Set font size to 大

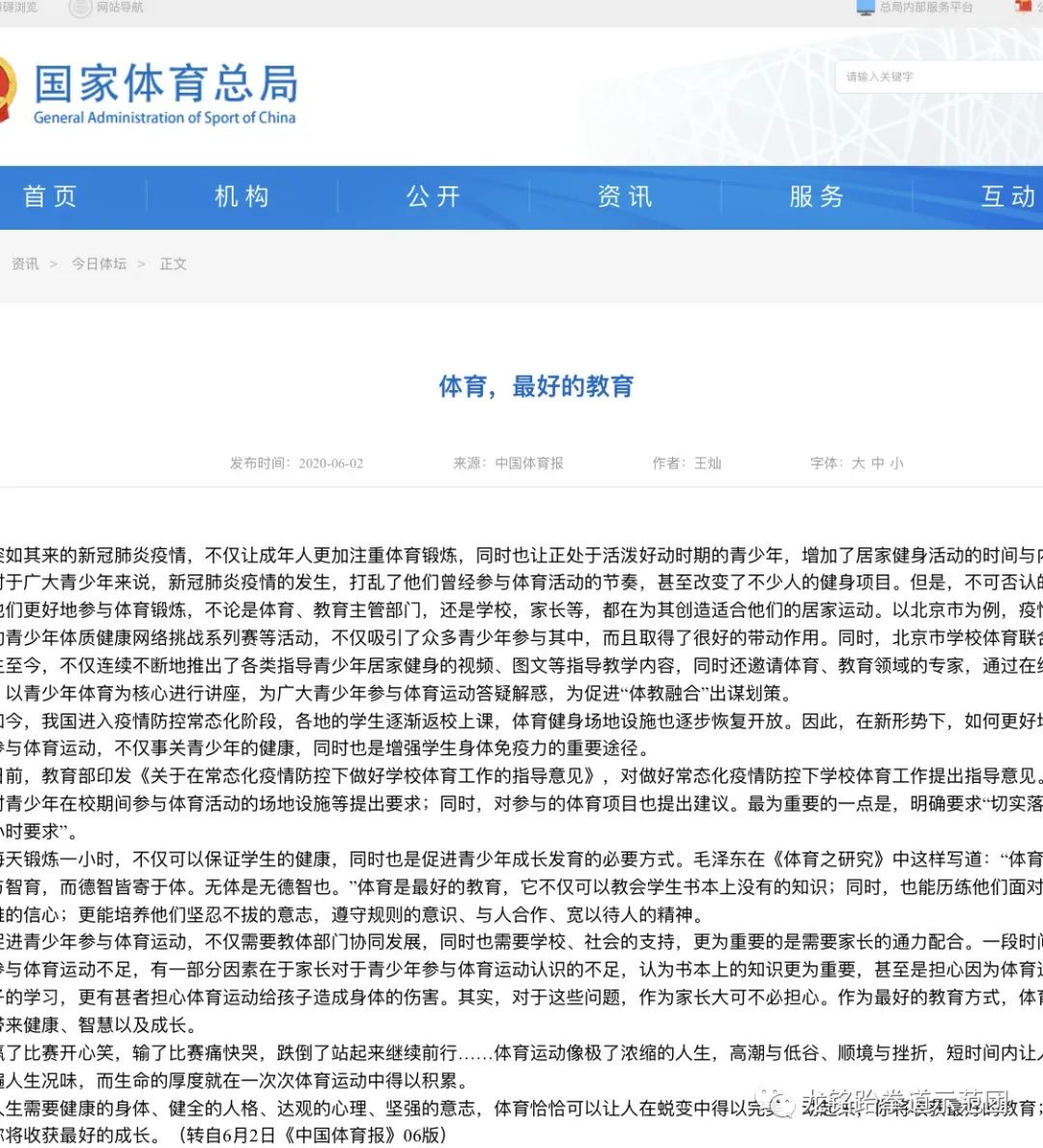click(x=858, y=463)
